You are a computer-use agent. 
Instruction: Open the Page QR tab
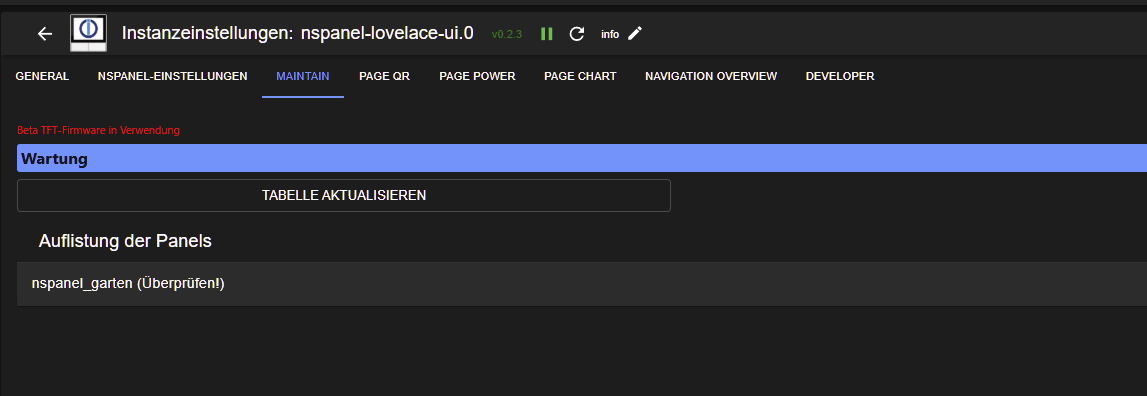384,76
